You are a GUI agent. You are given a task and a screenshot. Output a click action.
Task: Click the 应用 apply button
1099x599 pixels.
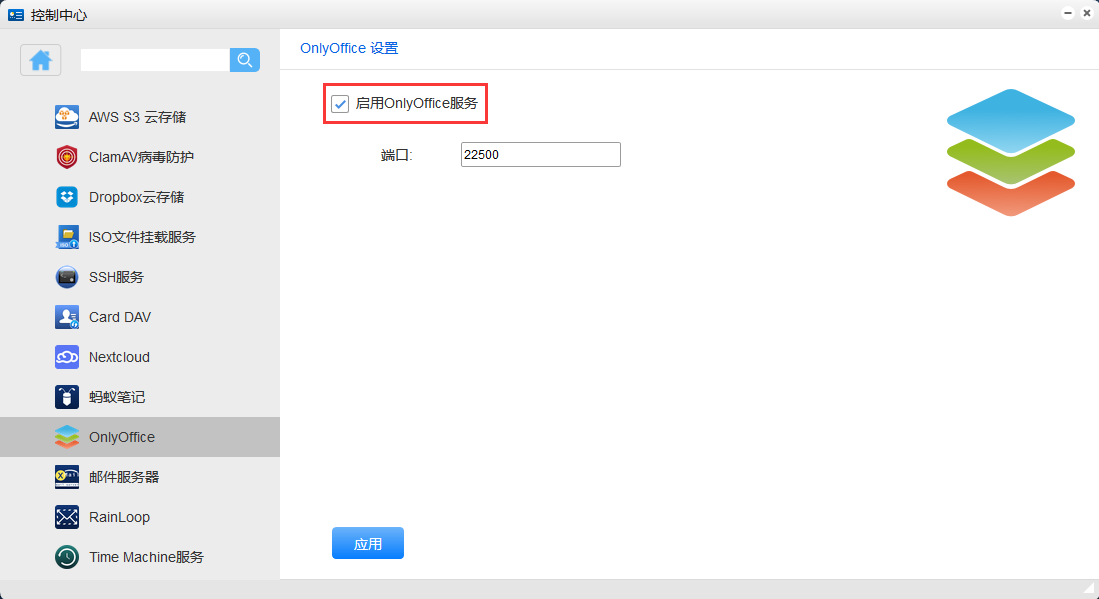(368, 543)
